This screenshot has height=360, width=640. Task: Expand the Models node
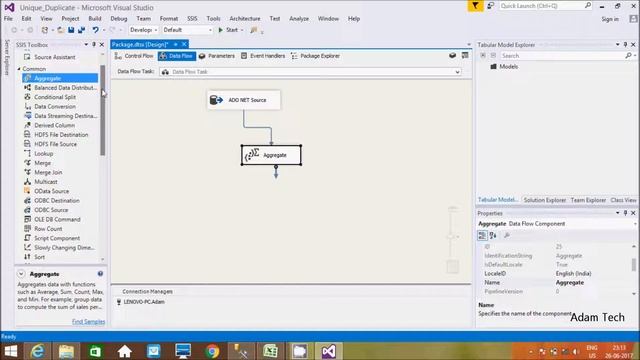pyautogui.click(x=504, y=67)
